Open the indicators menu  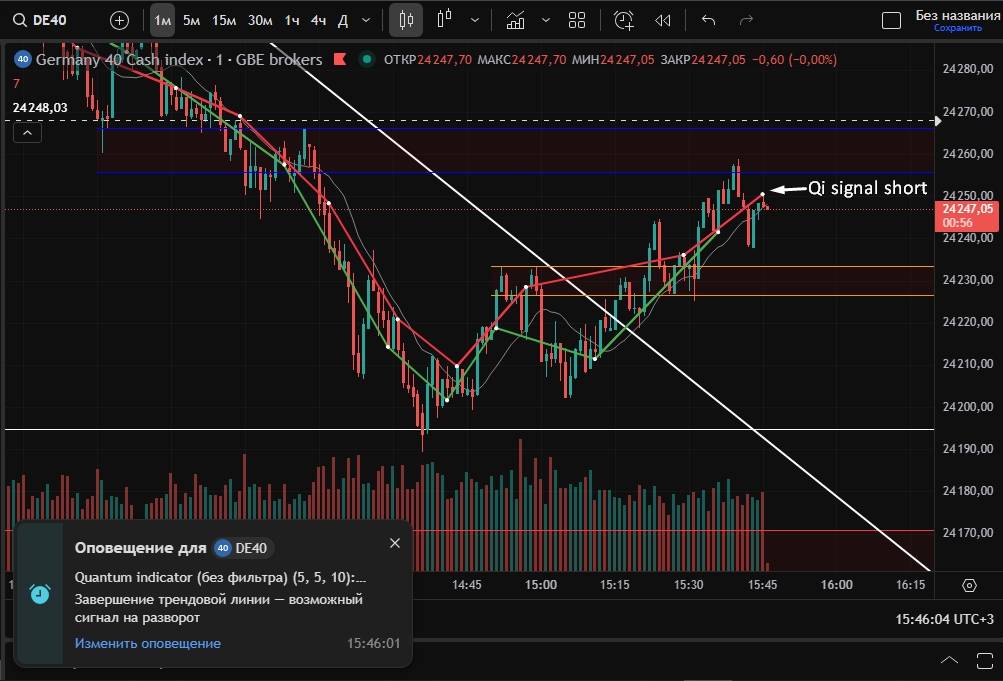(x=516, y=20)
